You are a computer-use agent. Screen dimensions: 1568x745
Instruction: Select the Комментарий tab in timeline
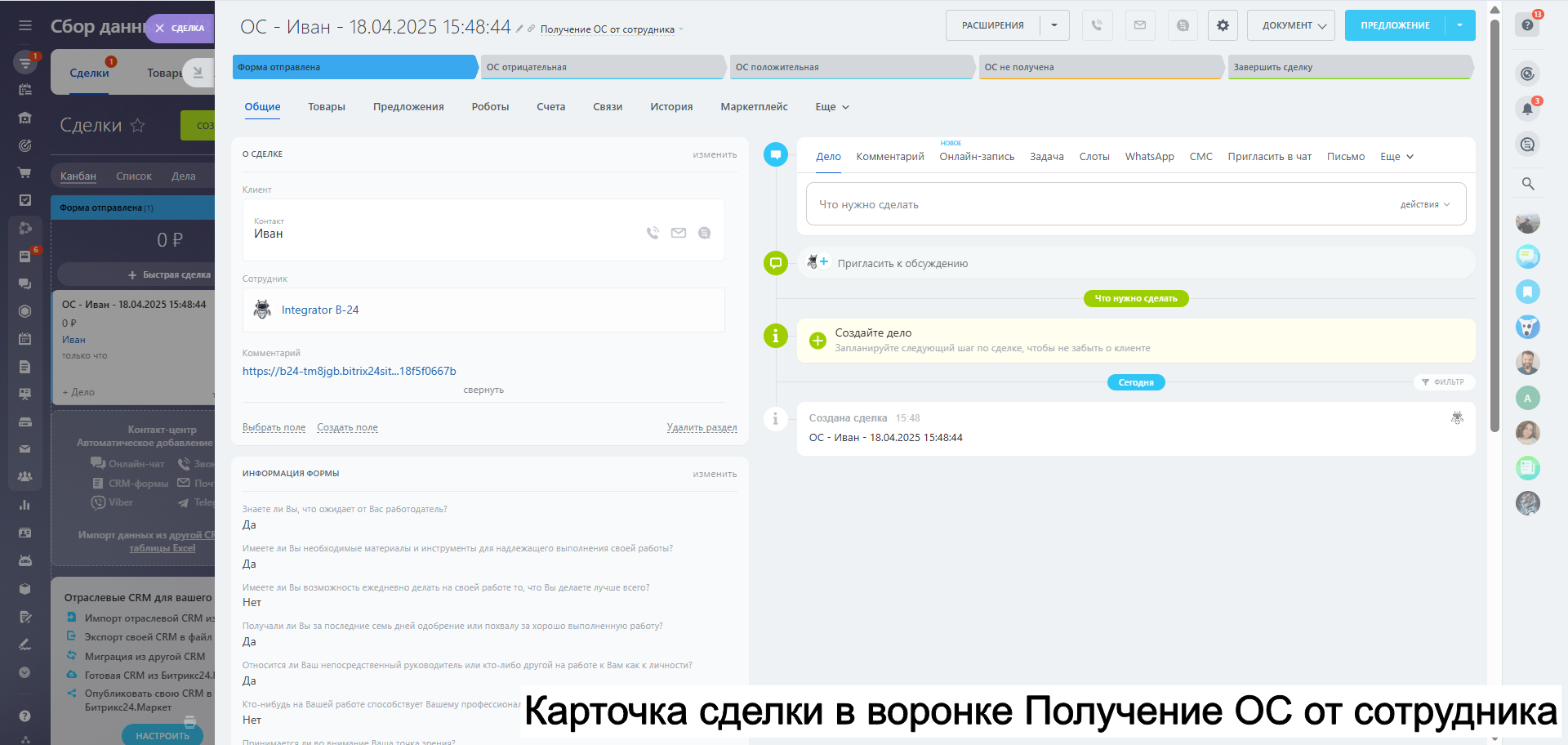click(x=889, y=157)
